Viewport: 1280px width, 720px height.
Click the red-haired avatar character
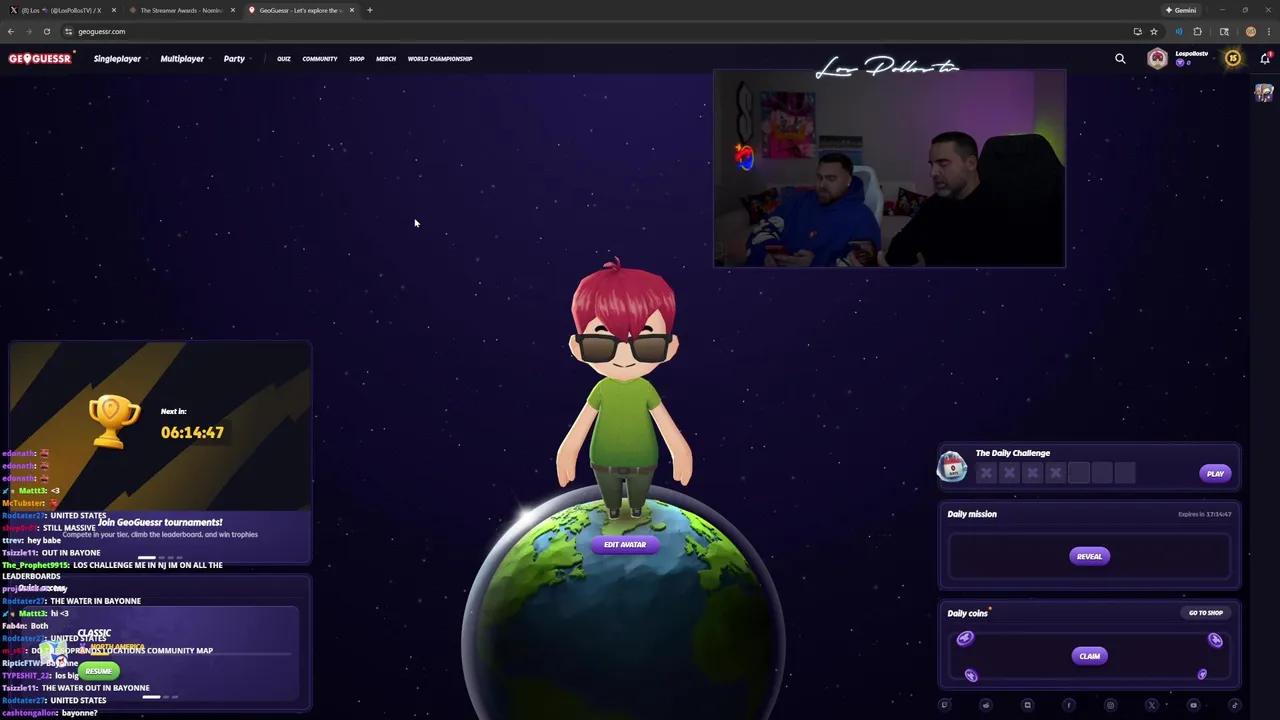624,390
